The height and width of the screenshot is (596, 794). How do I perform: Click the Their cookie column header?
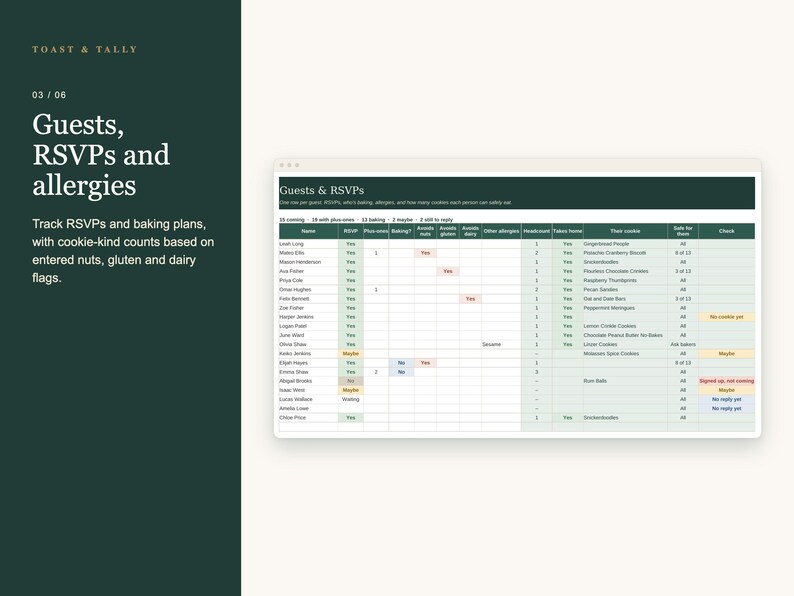coord(625,231)
